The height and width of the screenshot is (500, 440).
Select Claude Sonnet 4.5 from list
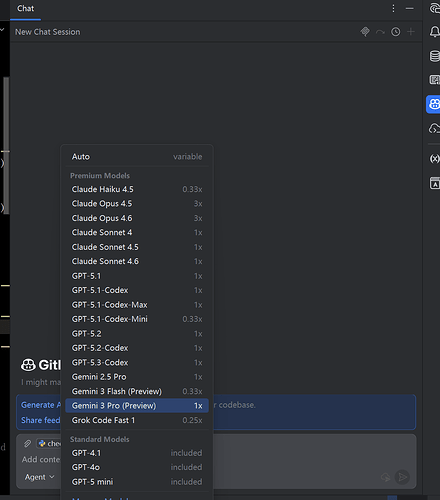click(137, 247)
